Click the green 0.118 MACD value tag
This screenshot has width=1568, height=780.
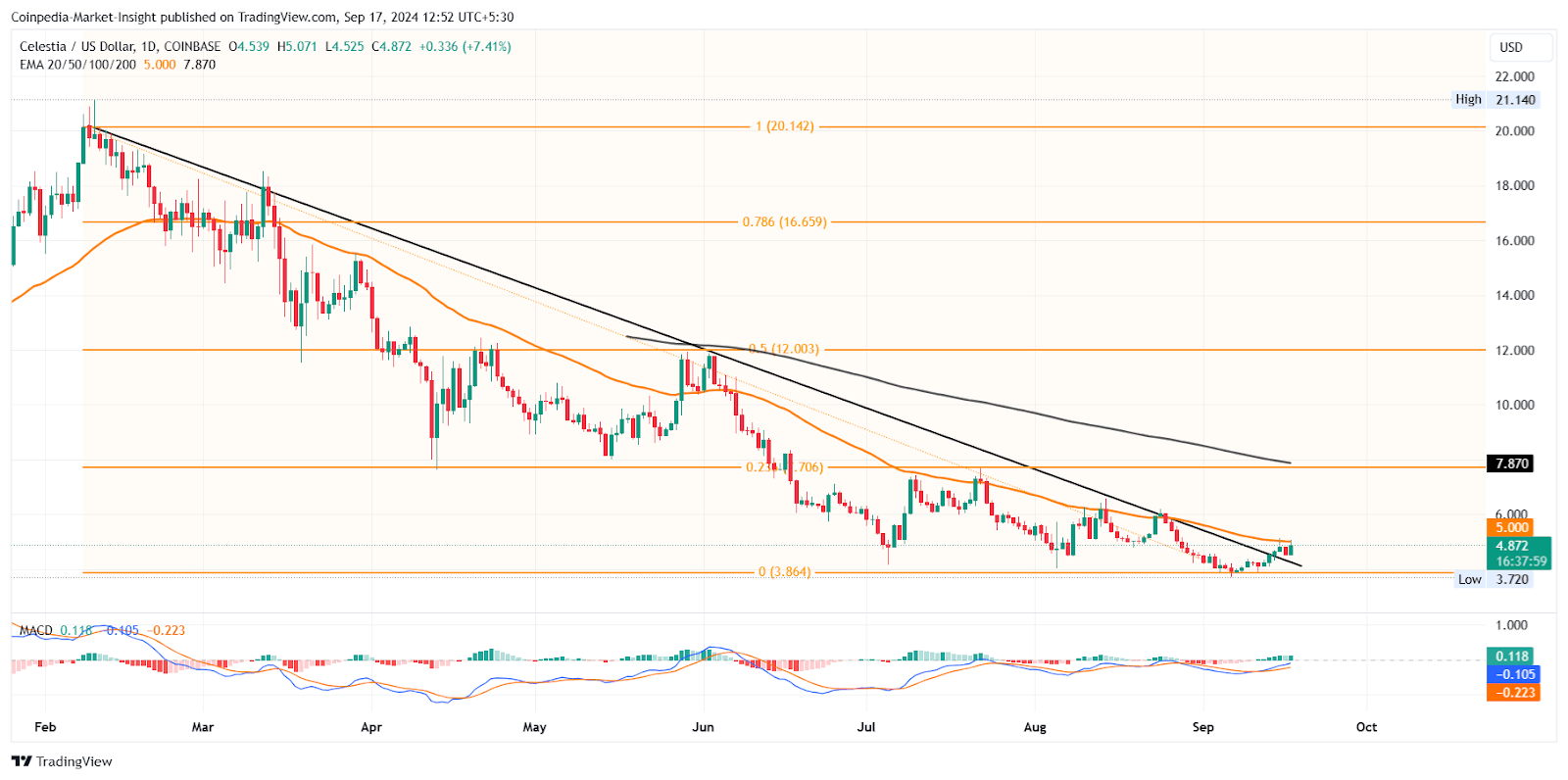[1512, 657]
